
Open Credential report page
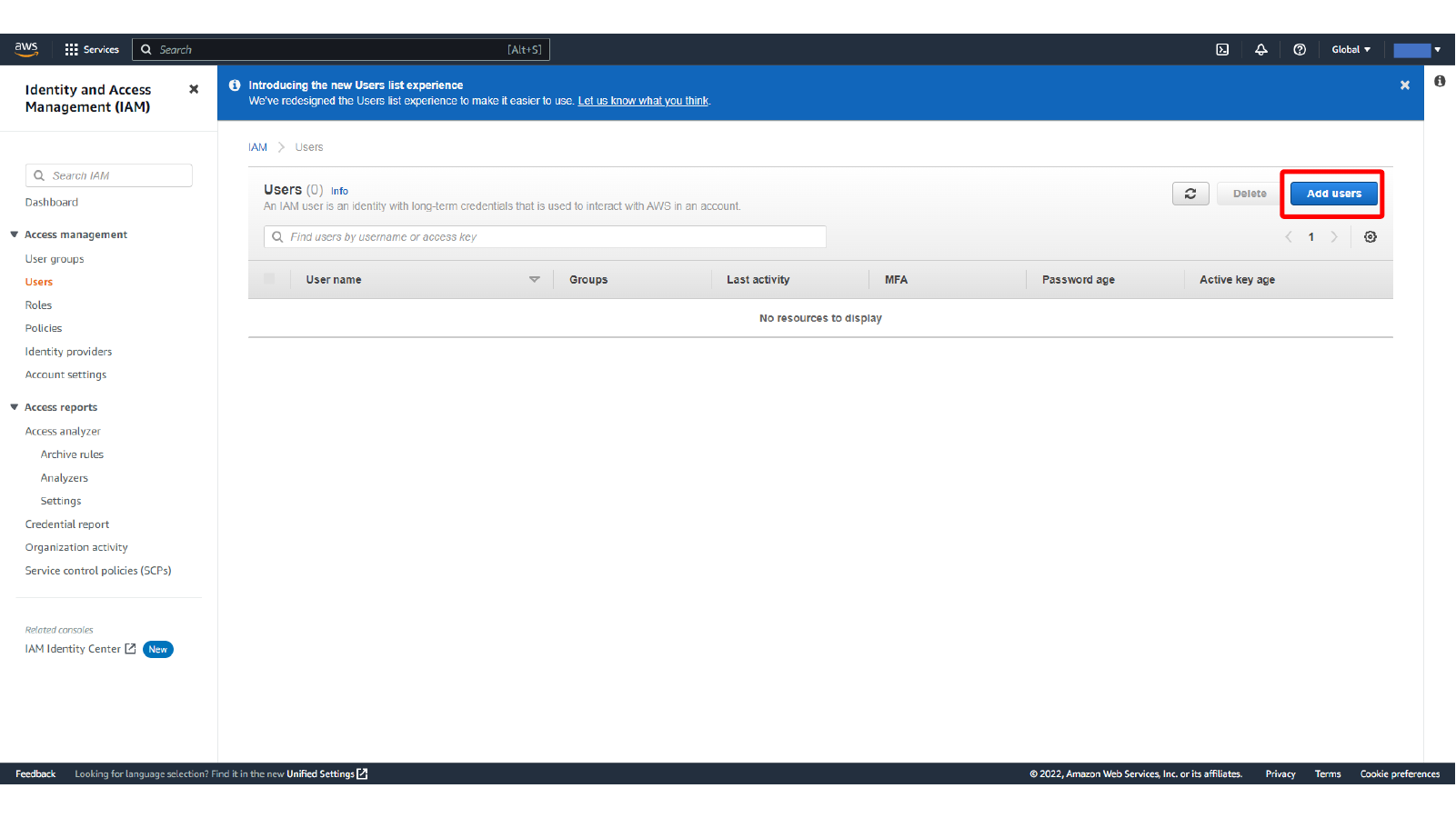67,524
